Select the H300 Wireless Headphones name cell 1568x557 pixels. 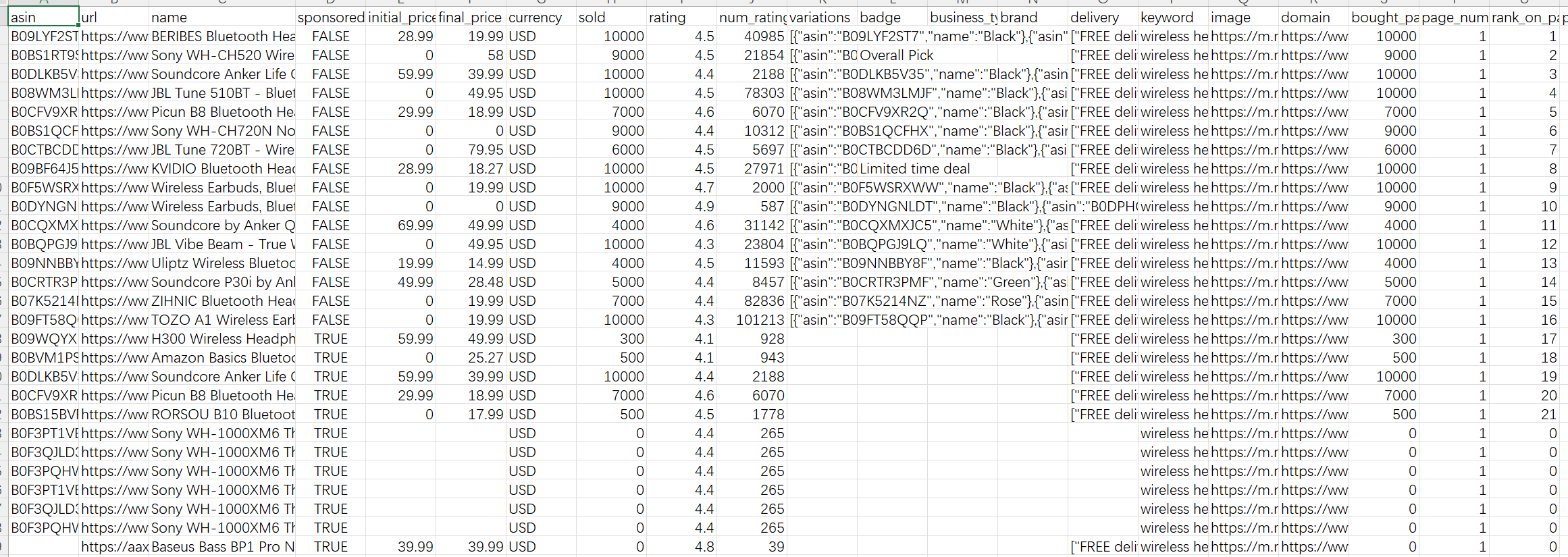(222, 338)
